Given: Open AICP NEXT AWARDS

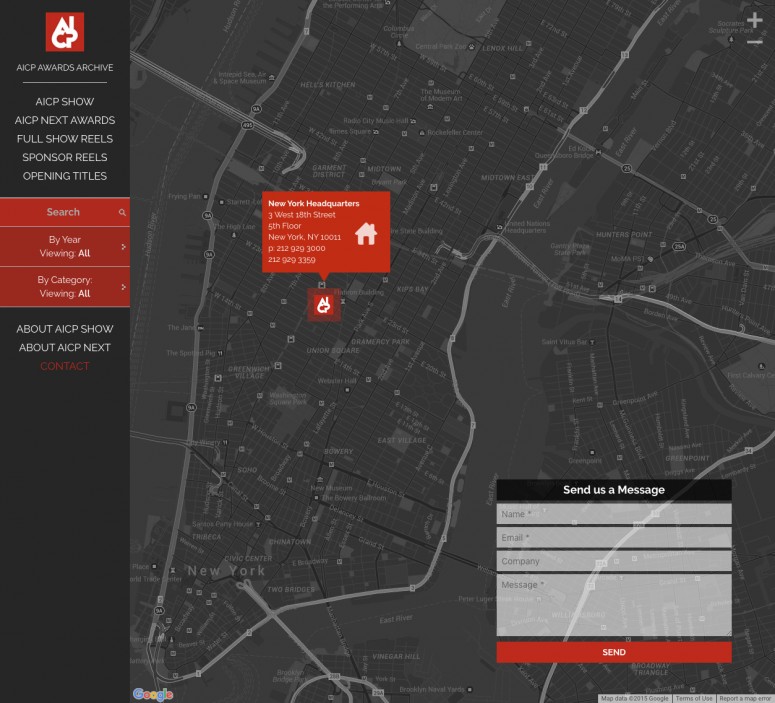Looking at the screenshot, I should pyautogui.click(x=65, y=120).
